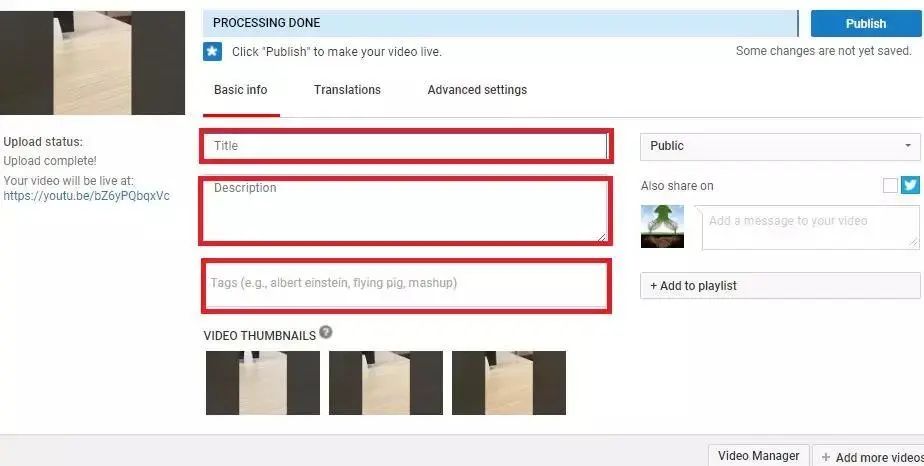Expand the Add to playlist selector
Screen dimensions: 924x466
coord(780,286)
